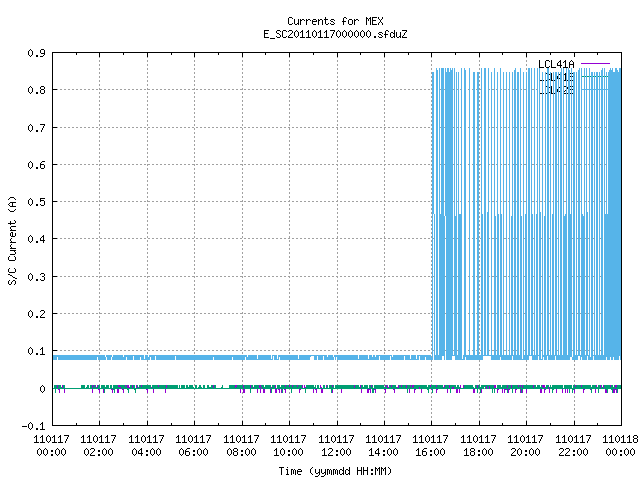The image size is (640, 480).
Task: Click the y-axis tick value "0.3"
Action: pos(36,277)
